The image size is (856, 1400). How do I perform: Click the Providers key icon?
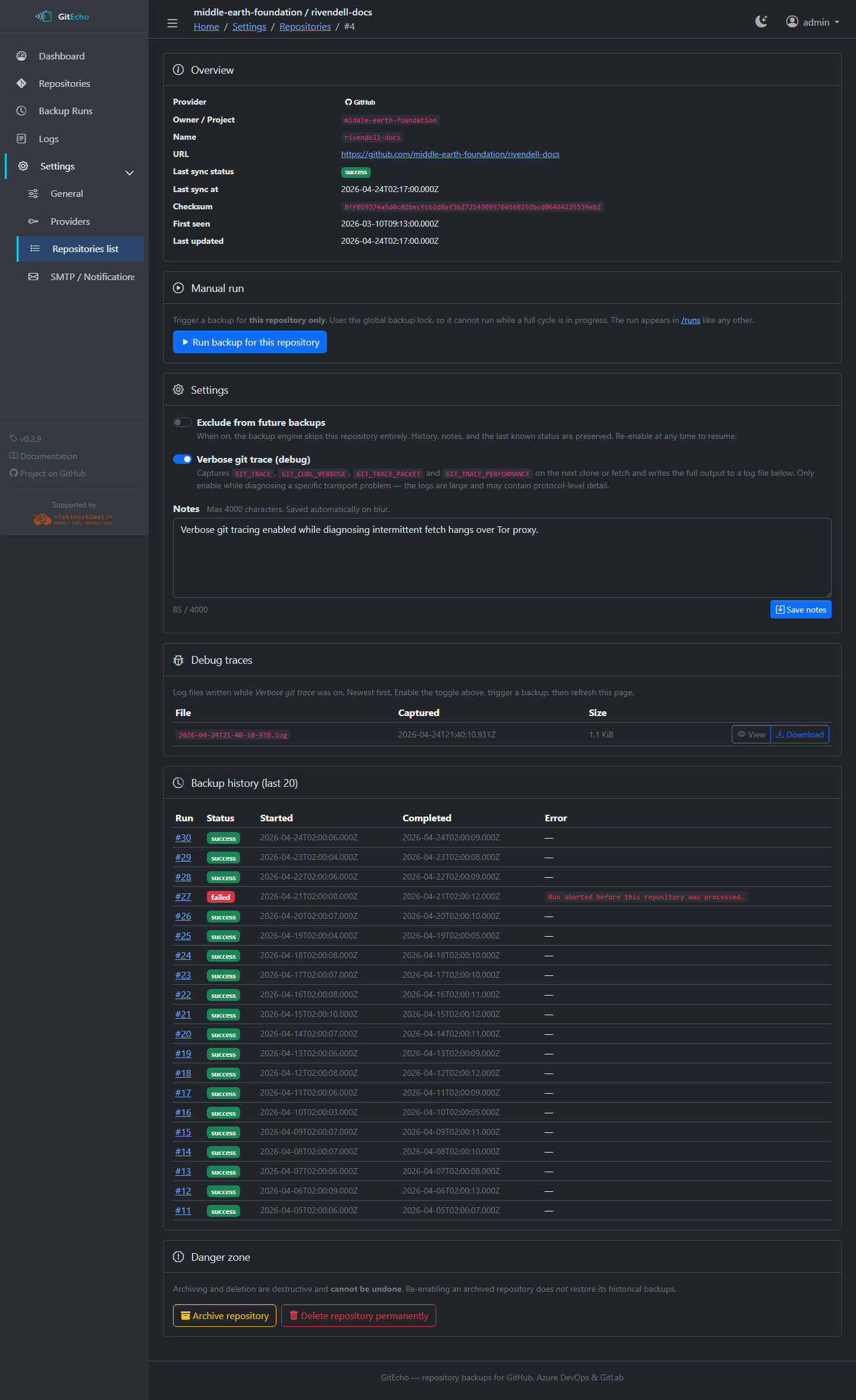[33, 221]
